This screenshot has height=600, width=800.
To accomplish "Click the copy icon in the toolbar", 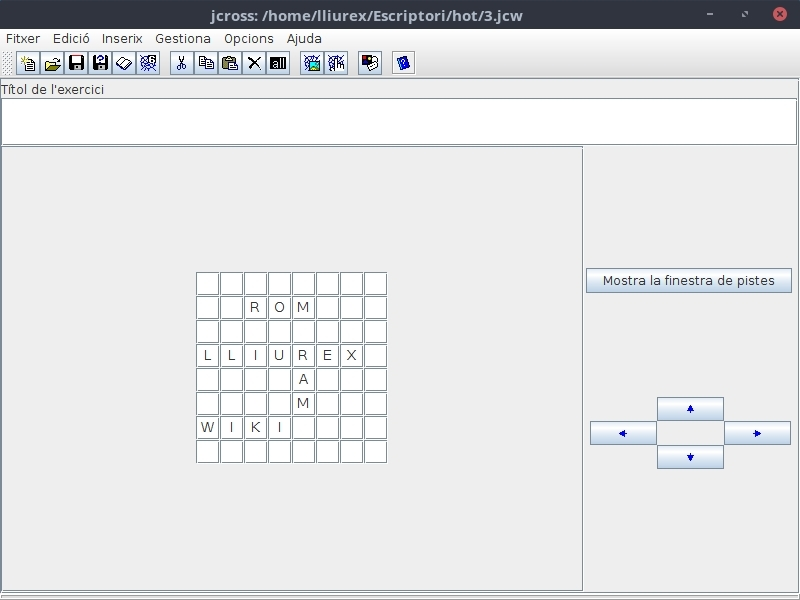I will [206, 63].
